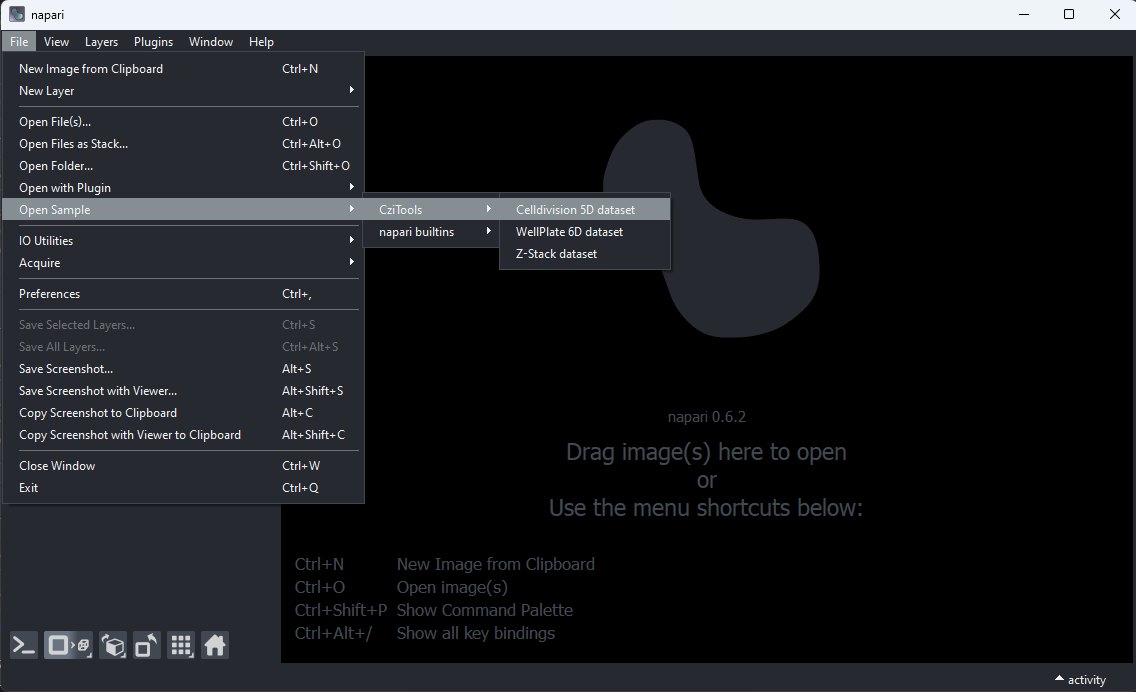Select Open File(s)... entry
The height and width of the screenshot is (692, 1136).
(183, 122)
